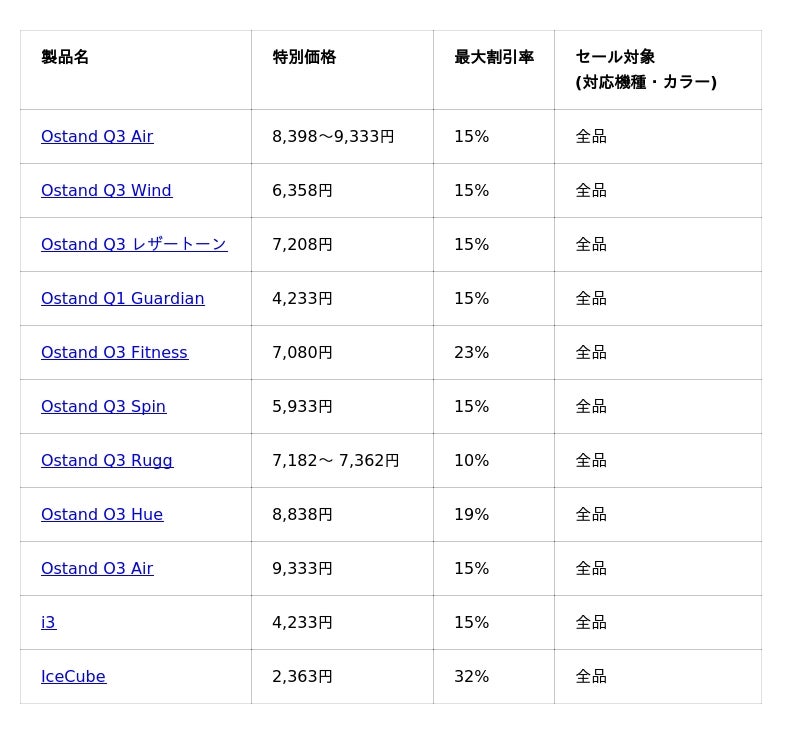
Task: Open the Ostand O3 Air link priced 9,333円
Action: [x=97, y=569]
